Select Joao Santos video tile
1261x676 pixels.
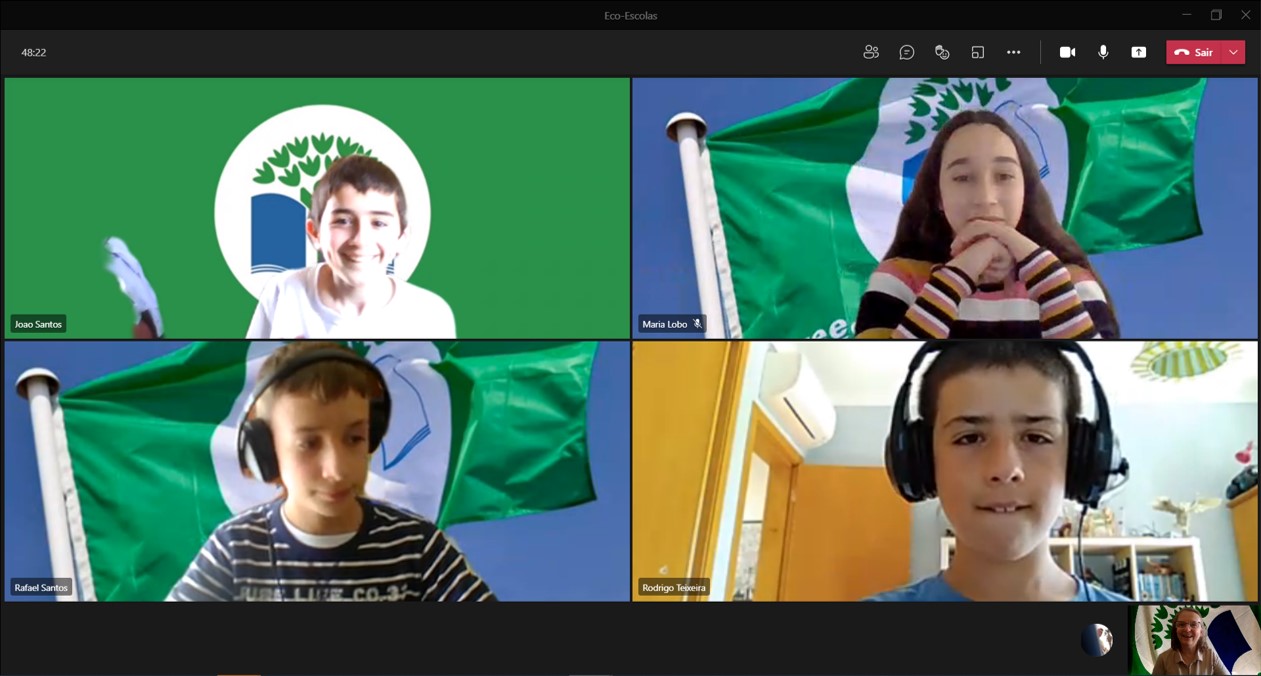317,208
